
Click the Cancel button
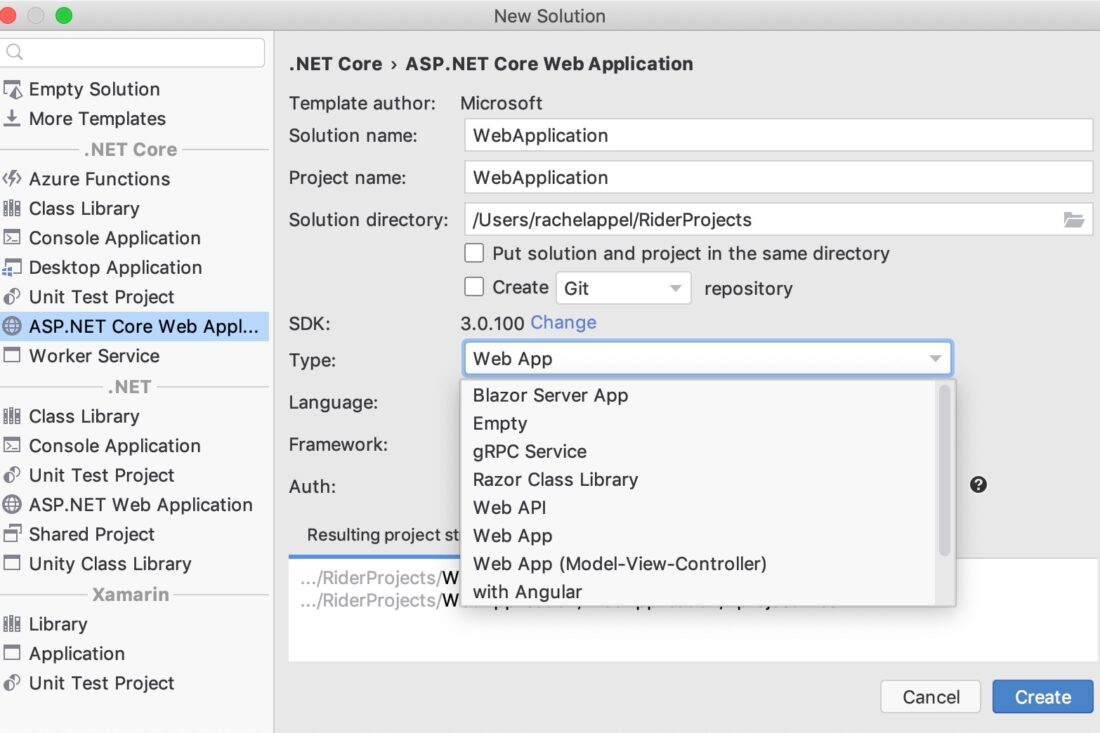tap(931, 697)
